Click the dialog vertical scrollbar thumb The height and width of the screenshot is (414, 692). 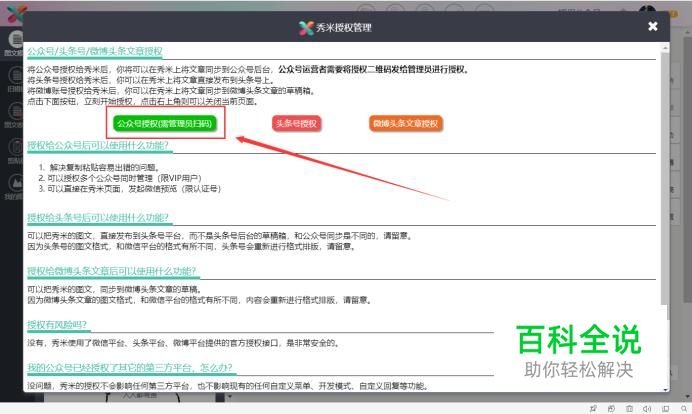tap(665, 177)
